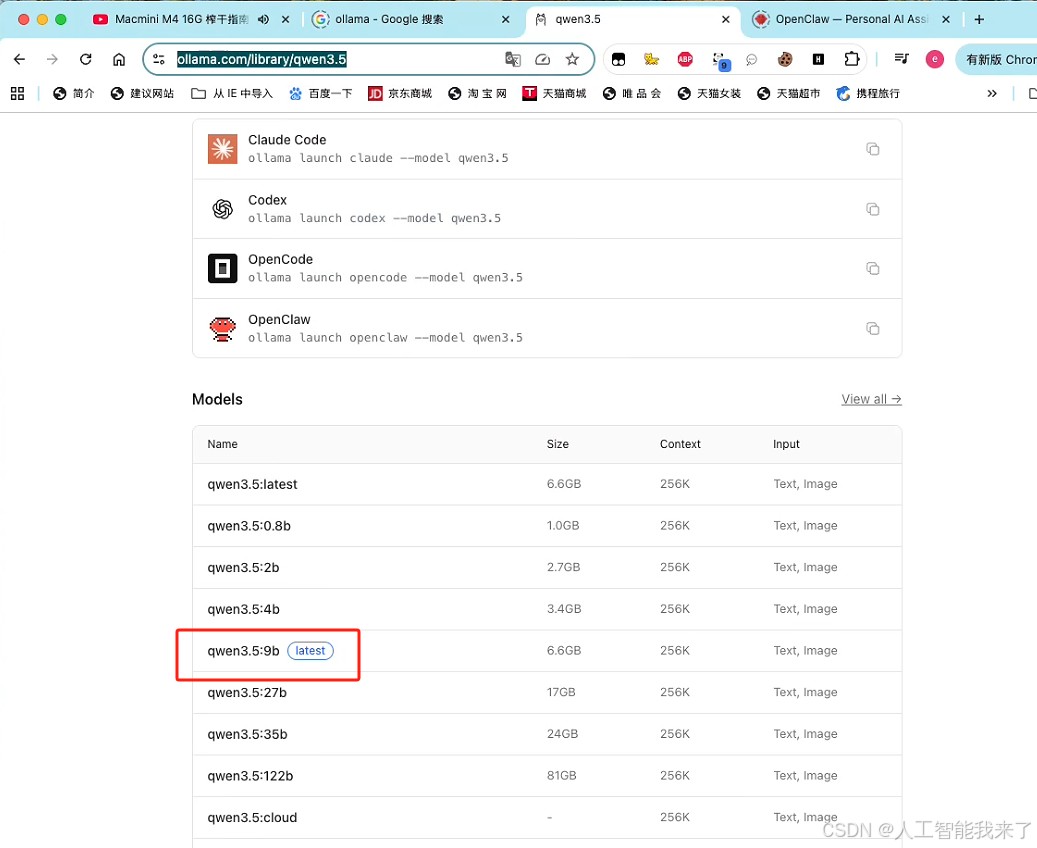1037x848 pixels.
Task: Click Claude Code command text
Action: (x=378, y=158)
